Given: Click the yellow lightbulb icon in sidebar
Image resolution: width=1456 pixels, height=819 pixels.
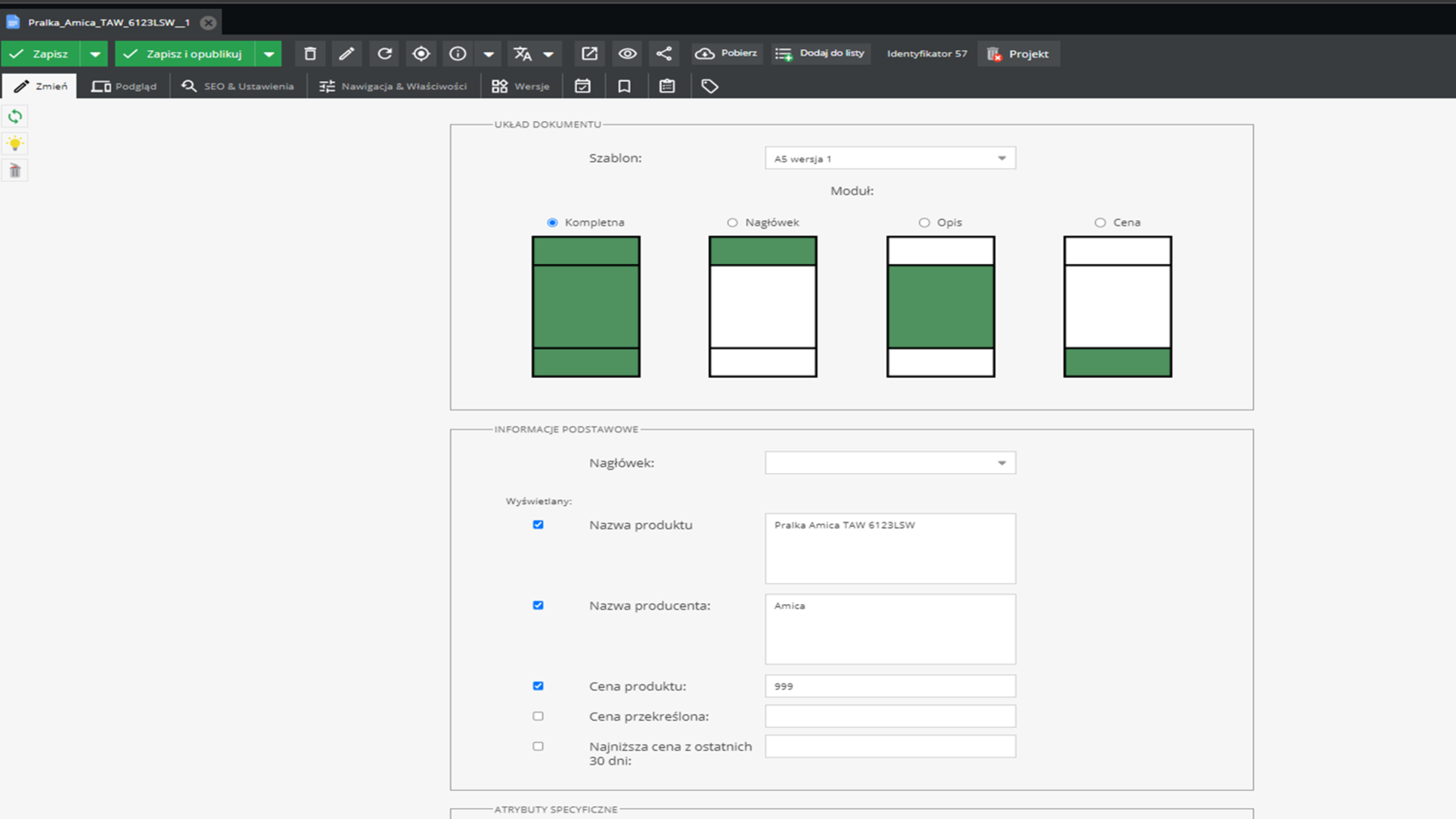Looking at the screenshot, I should 15,144.
